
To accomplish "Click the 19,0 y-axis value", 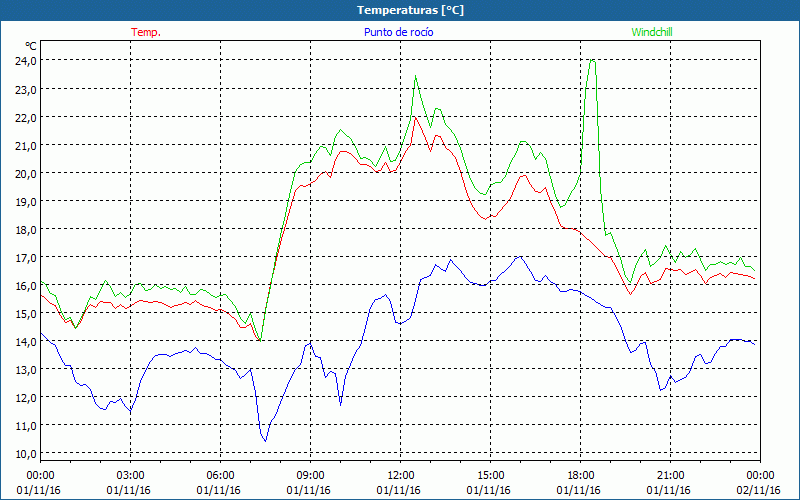I will tap(27, 202).
